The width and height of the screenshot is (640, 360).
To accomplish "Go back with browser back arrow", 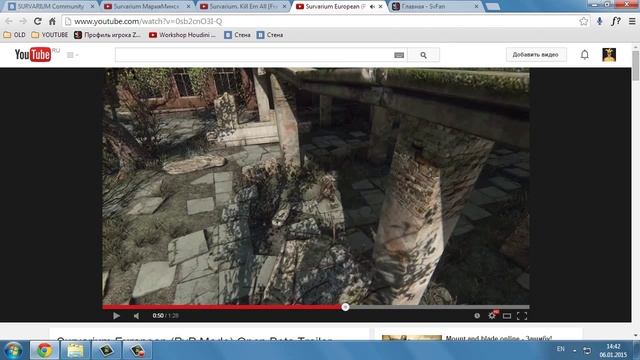I will tap(9, 21).
